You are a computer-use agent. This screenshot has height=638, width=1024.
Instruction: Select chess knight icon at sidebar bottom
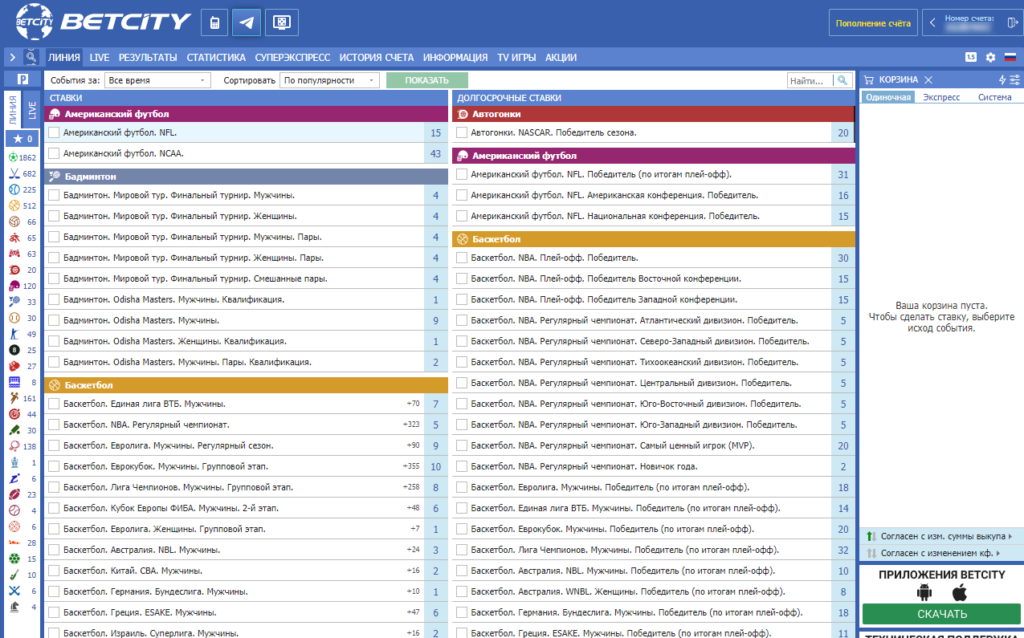tap(14, 607)
